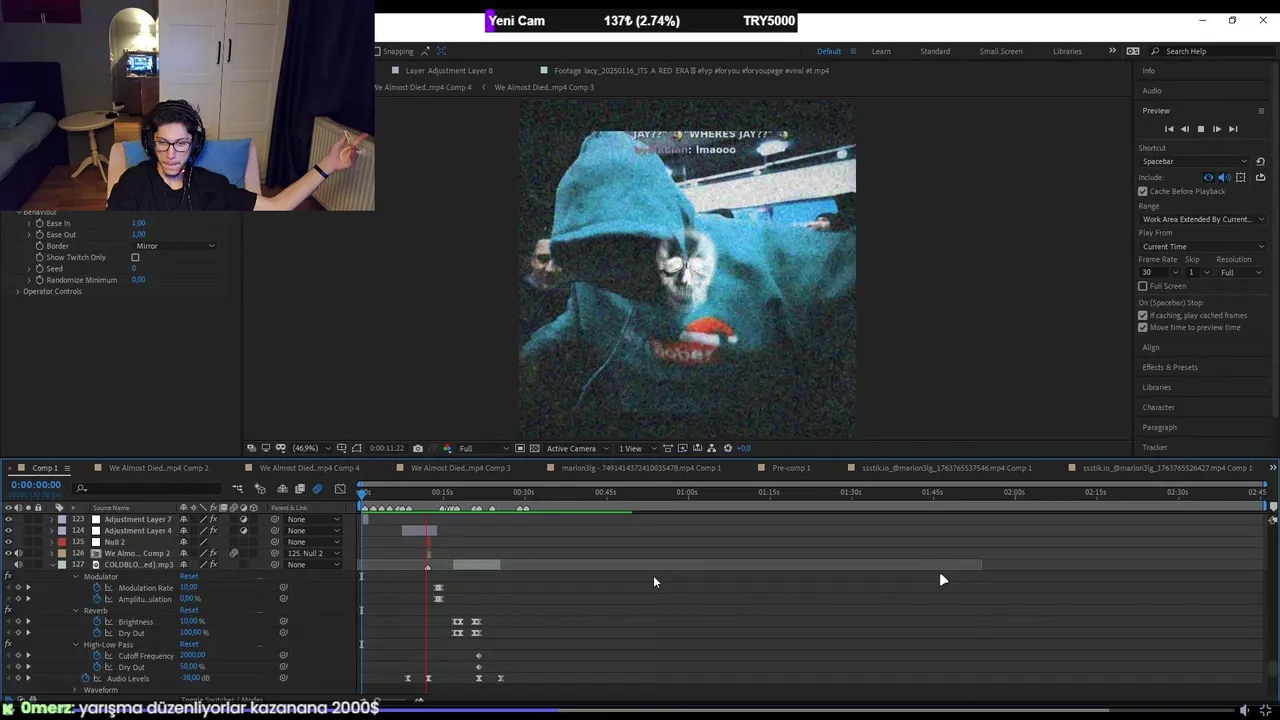Uncheck Move time to preview time
The image size is (1280, 720).
[1143, 327]
